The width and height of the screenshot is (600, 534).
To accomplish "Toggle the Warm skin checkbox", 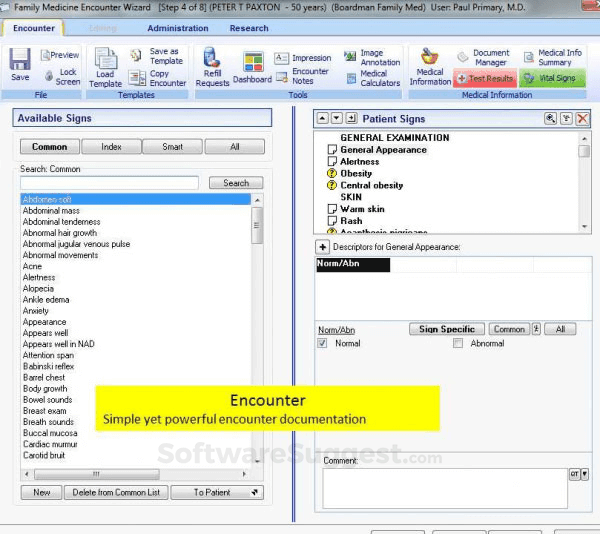I will [x=332, y=209].
